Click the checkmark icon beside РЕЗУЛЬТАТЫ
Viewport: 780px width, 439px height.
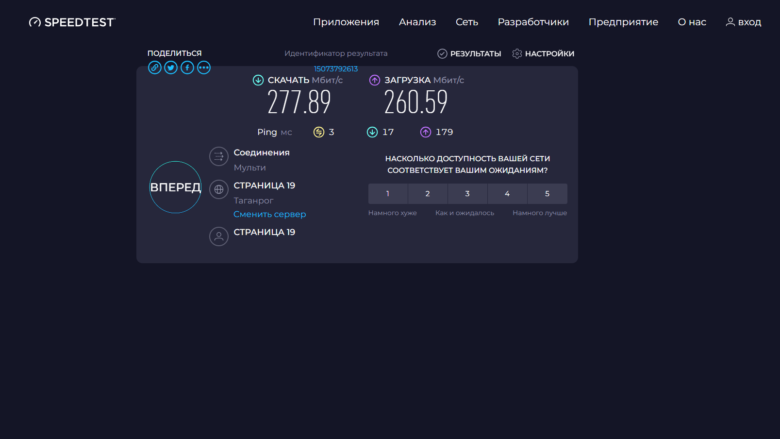click(x=442, y=54)
